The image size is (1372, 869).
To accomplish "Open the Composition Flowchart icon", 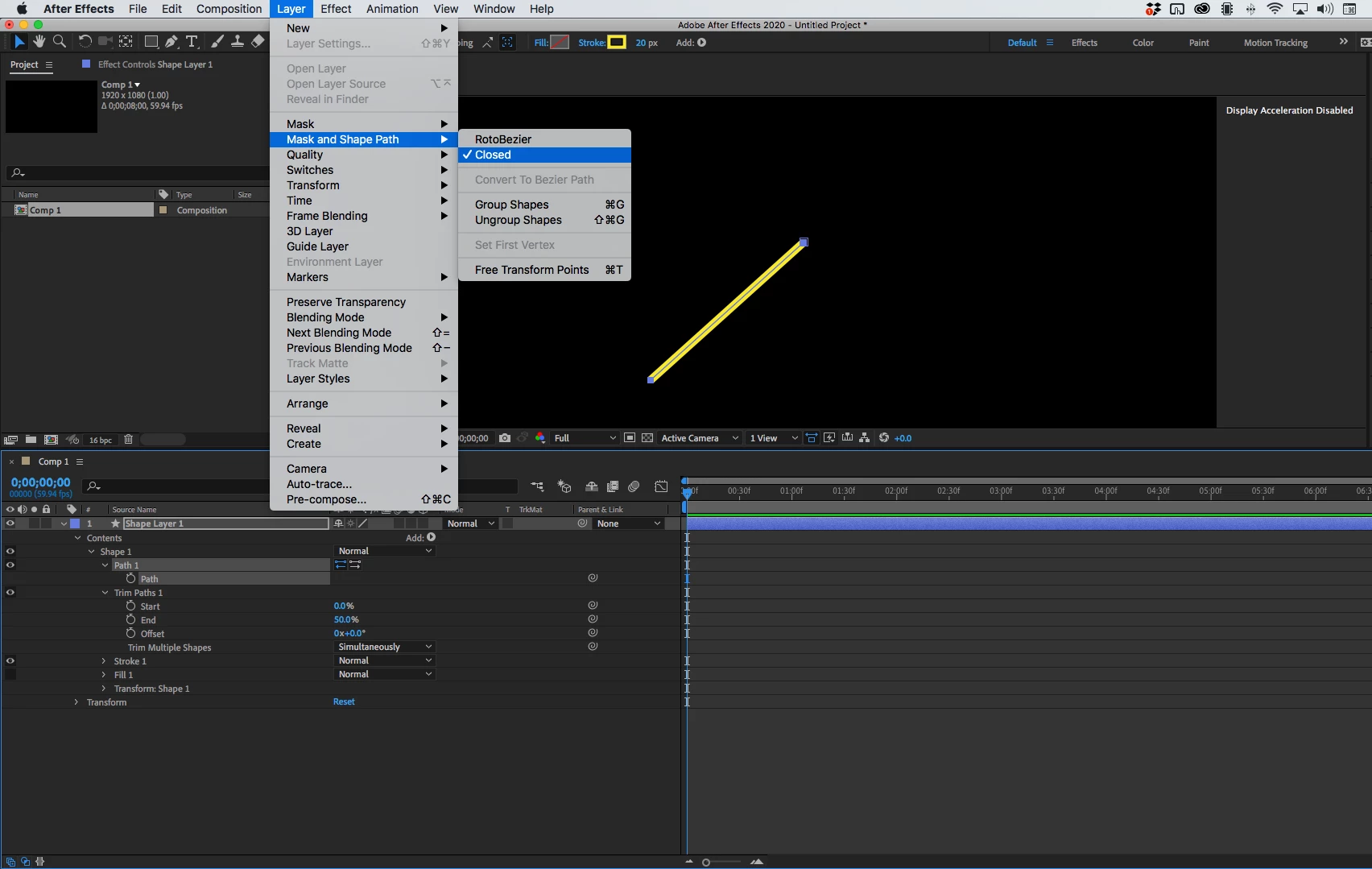I will point(865,438).
